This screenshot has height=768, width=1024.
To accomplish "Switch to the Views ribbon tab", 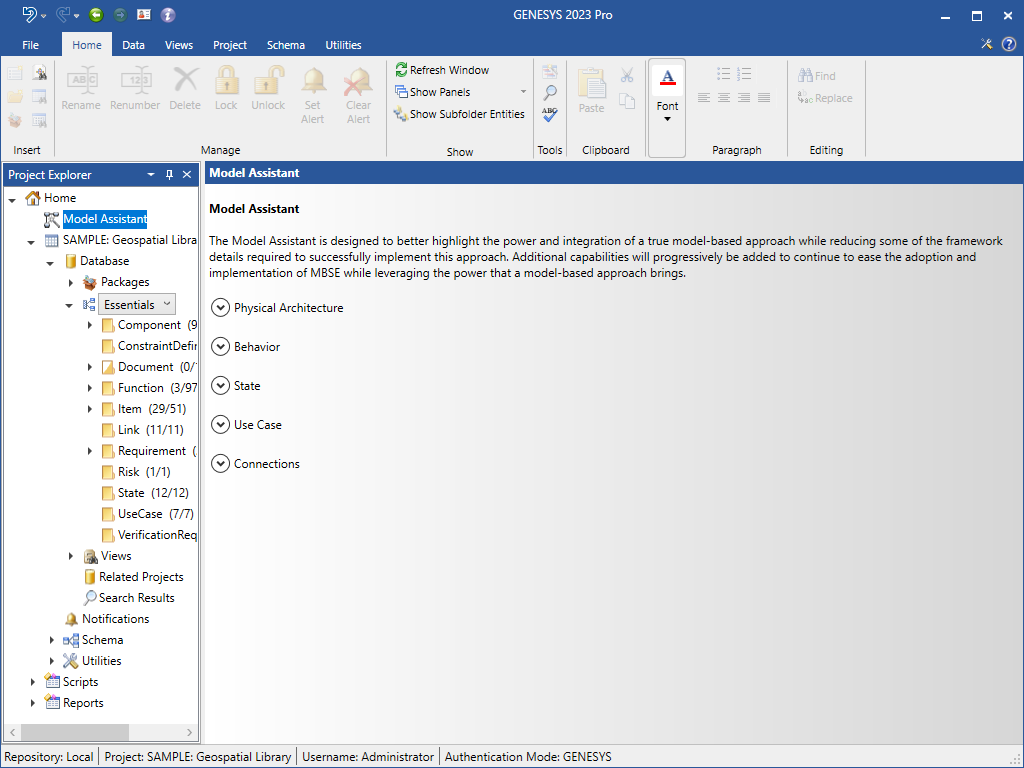I will (x=179, y=45).
